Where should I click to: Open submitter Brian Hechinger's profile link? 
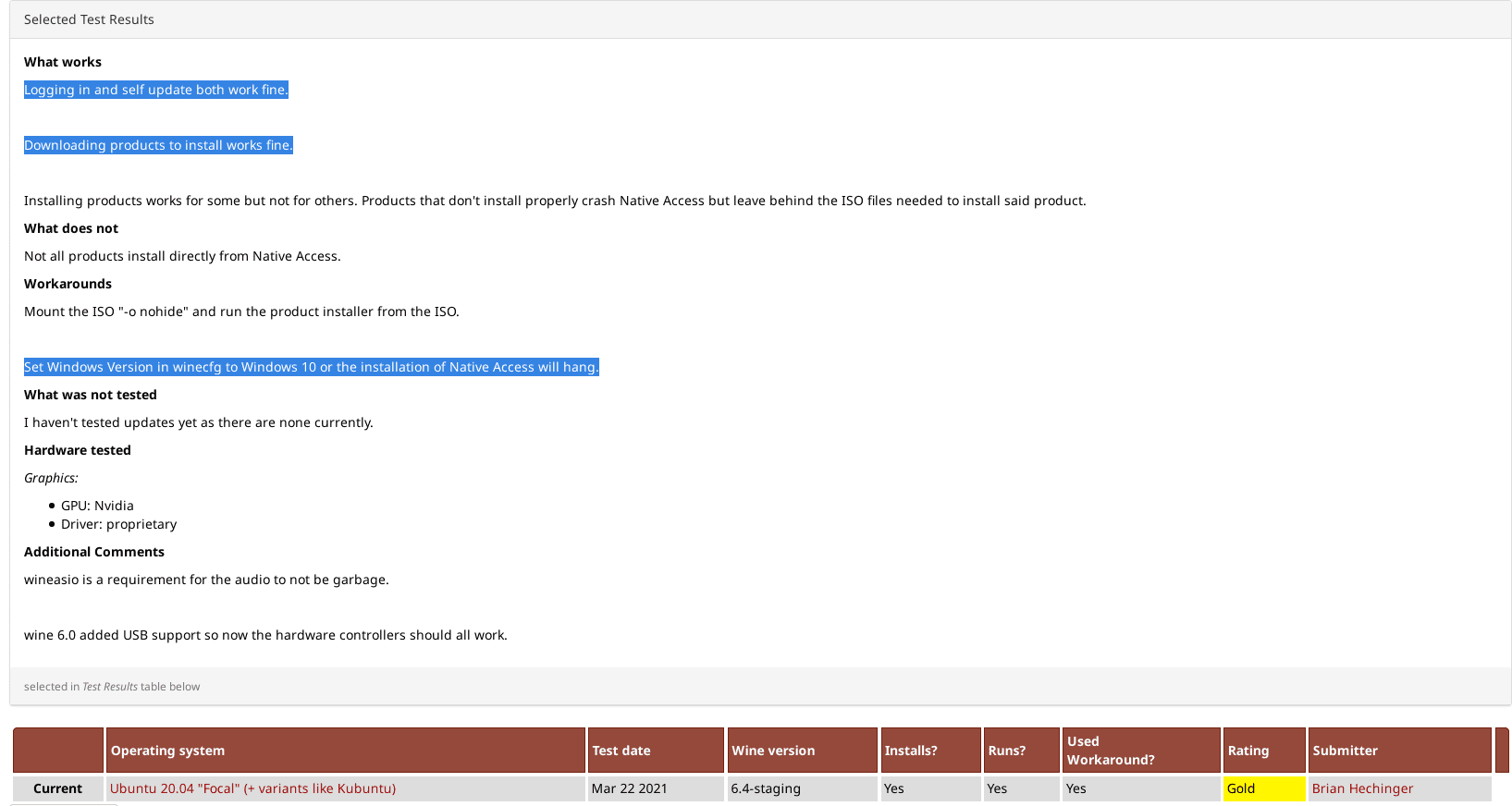pos(1361,788)
